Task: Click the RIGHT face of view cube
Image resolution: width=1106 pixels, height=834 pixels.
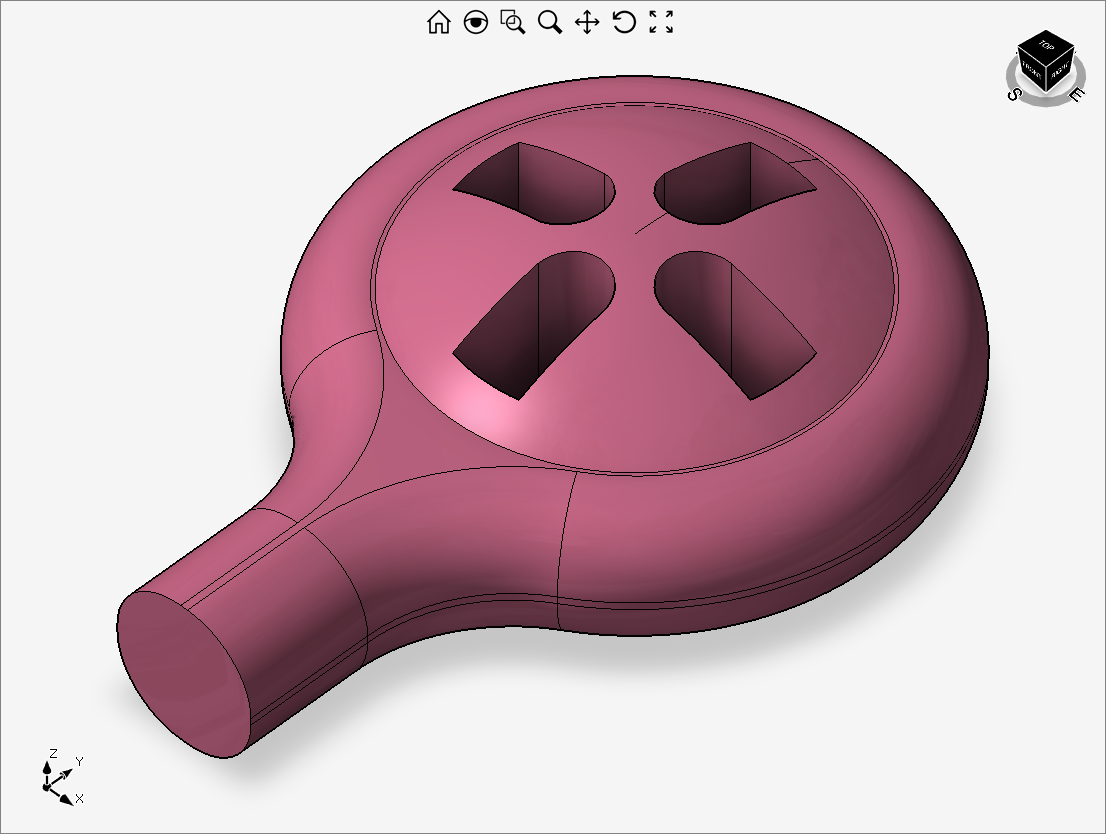Action: click(1060, 71)
